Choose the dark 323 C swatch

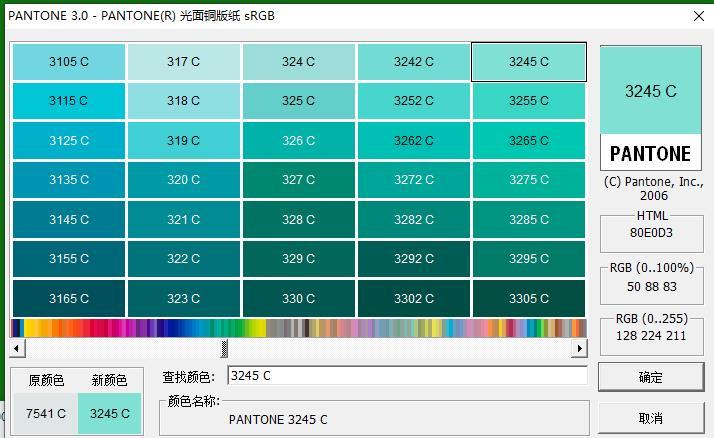click(x=184, y=299)
